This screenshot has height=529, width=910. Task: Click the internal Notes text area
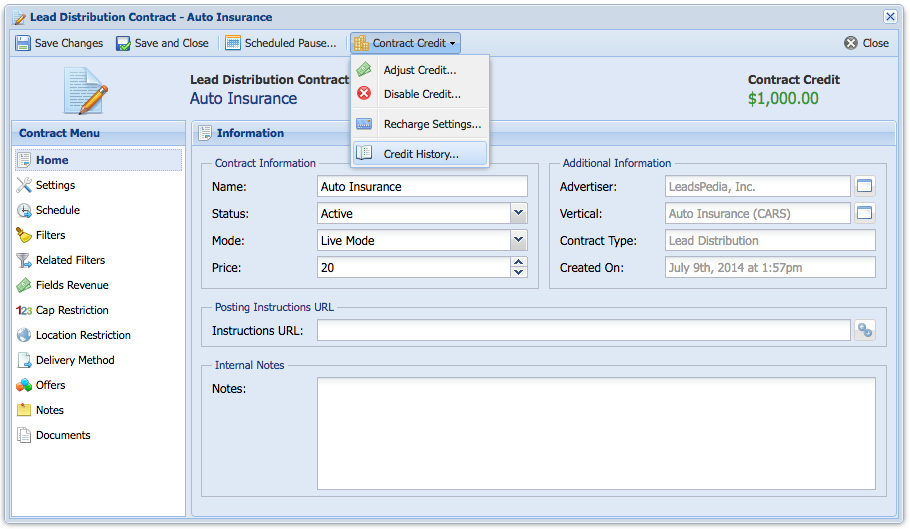point(596,433)
